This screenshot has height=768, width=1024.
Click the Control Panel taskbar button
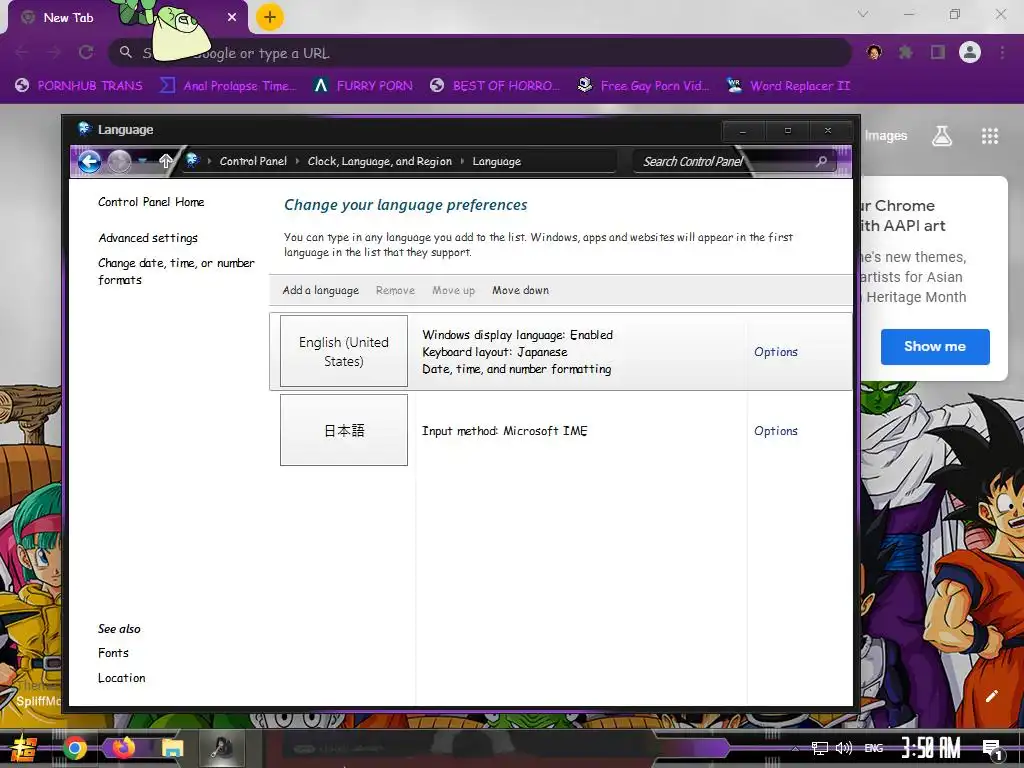222,748
